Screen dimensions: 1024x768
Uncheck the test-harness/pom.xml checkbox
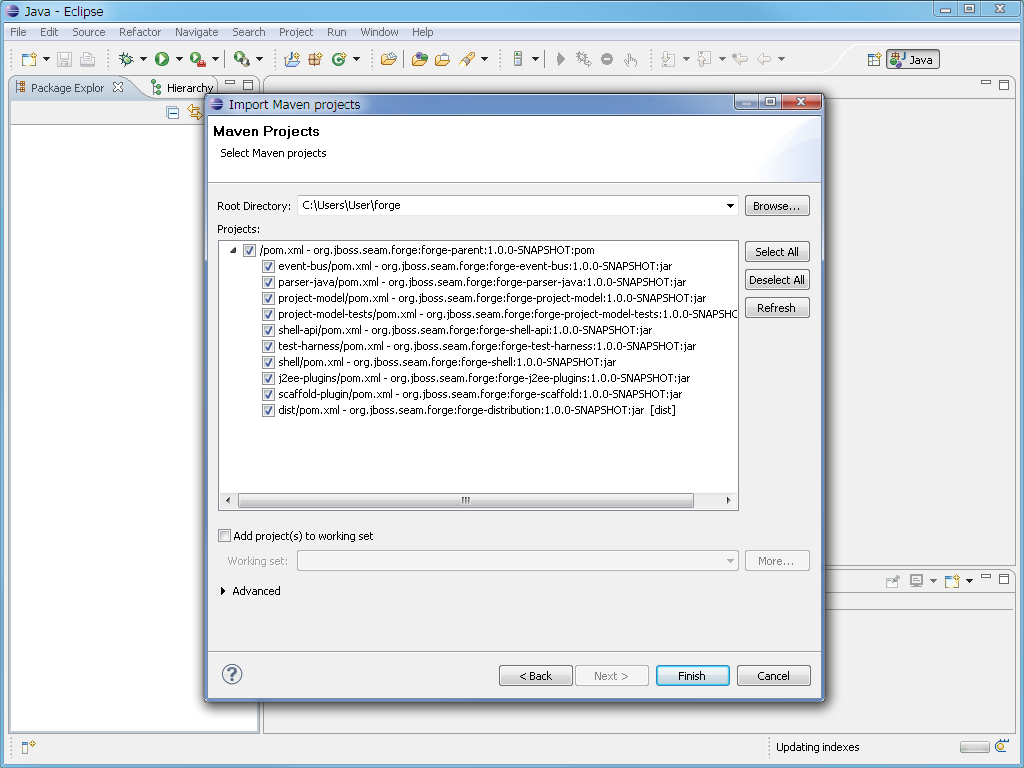pos(268,346)
